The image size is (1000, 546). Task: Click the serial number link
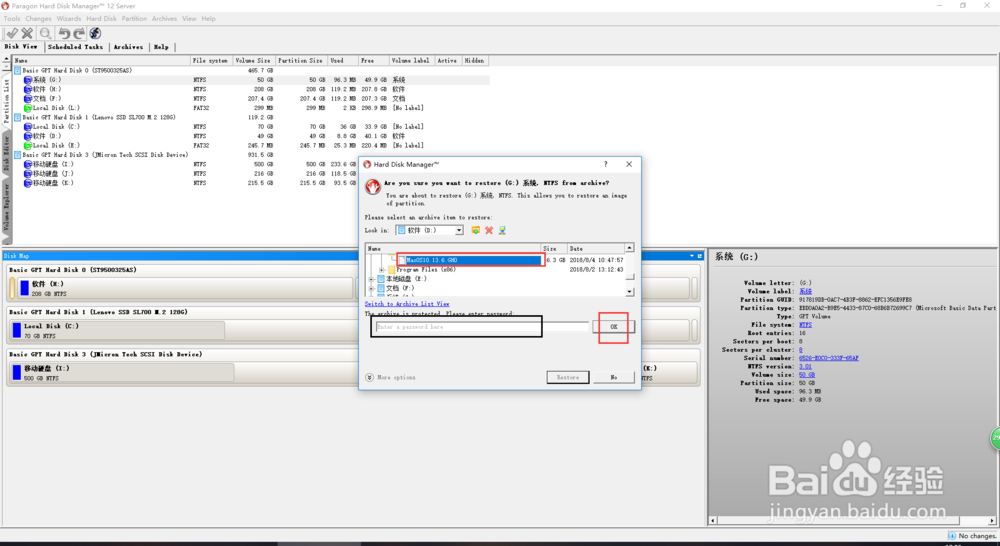[x=828, y=358]
